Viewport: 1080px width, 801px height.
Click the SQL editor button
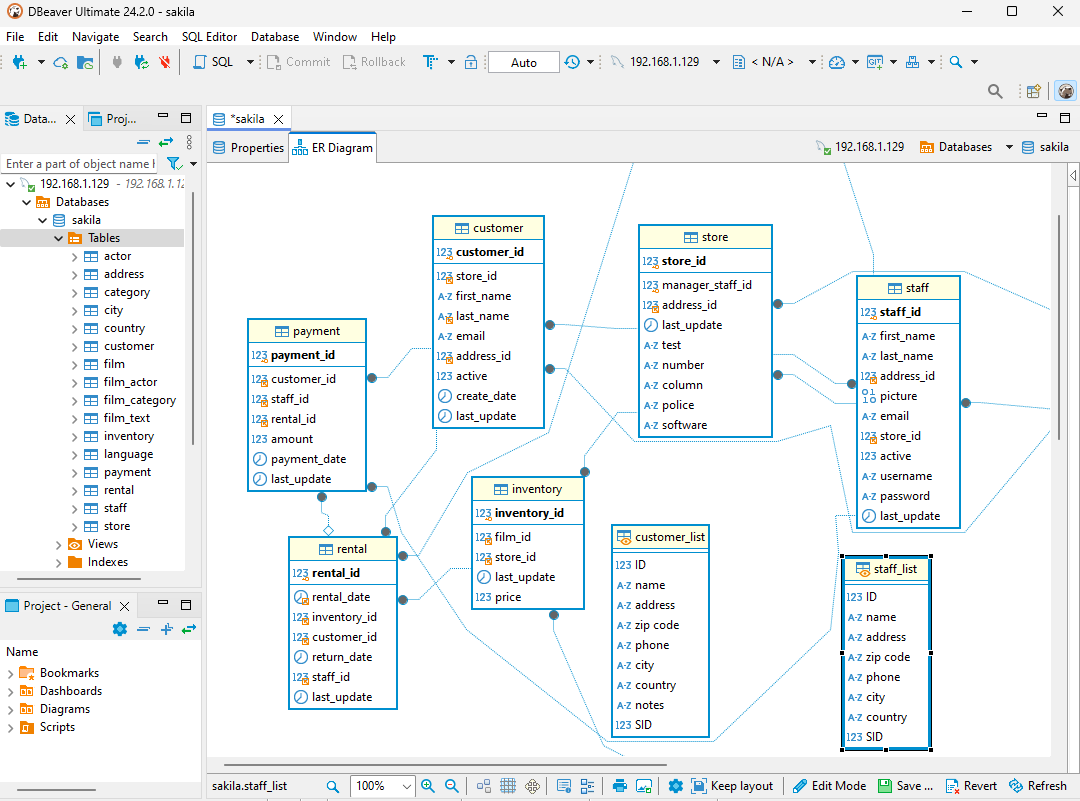click(213, 62)
